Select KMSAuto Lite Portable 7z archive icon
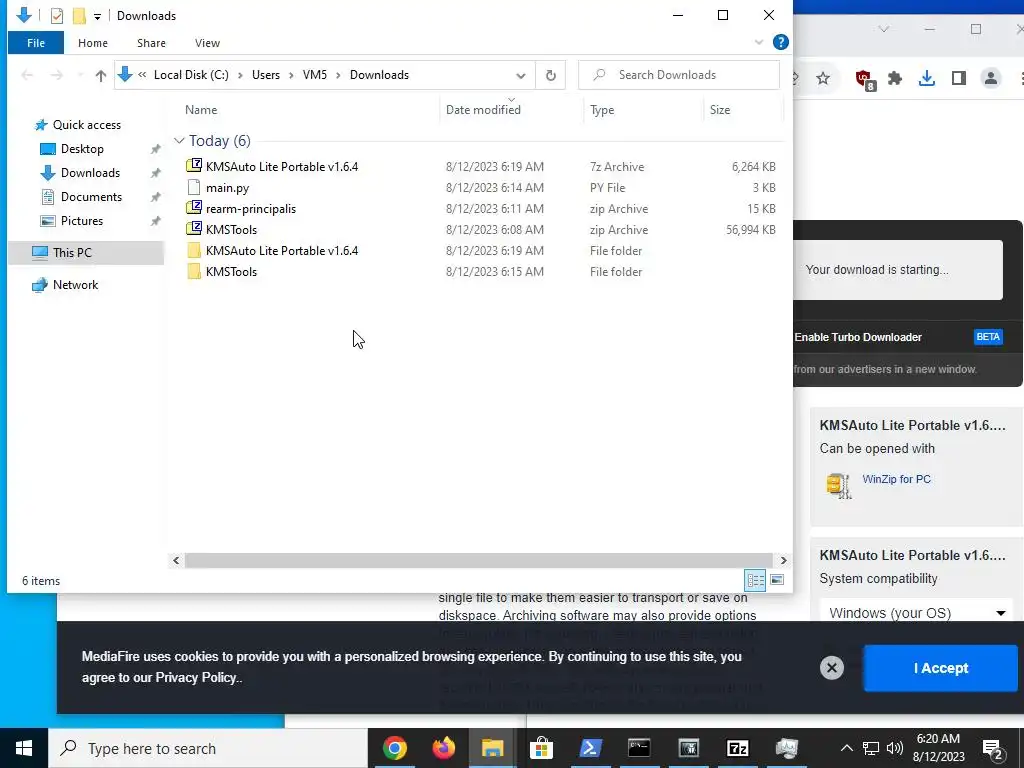The image size is (1024, 768). tap(193, 166)
